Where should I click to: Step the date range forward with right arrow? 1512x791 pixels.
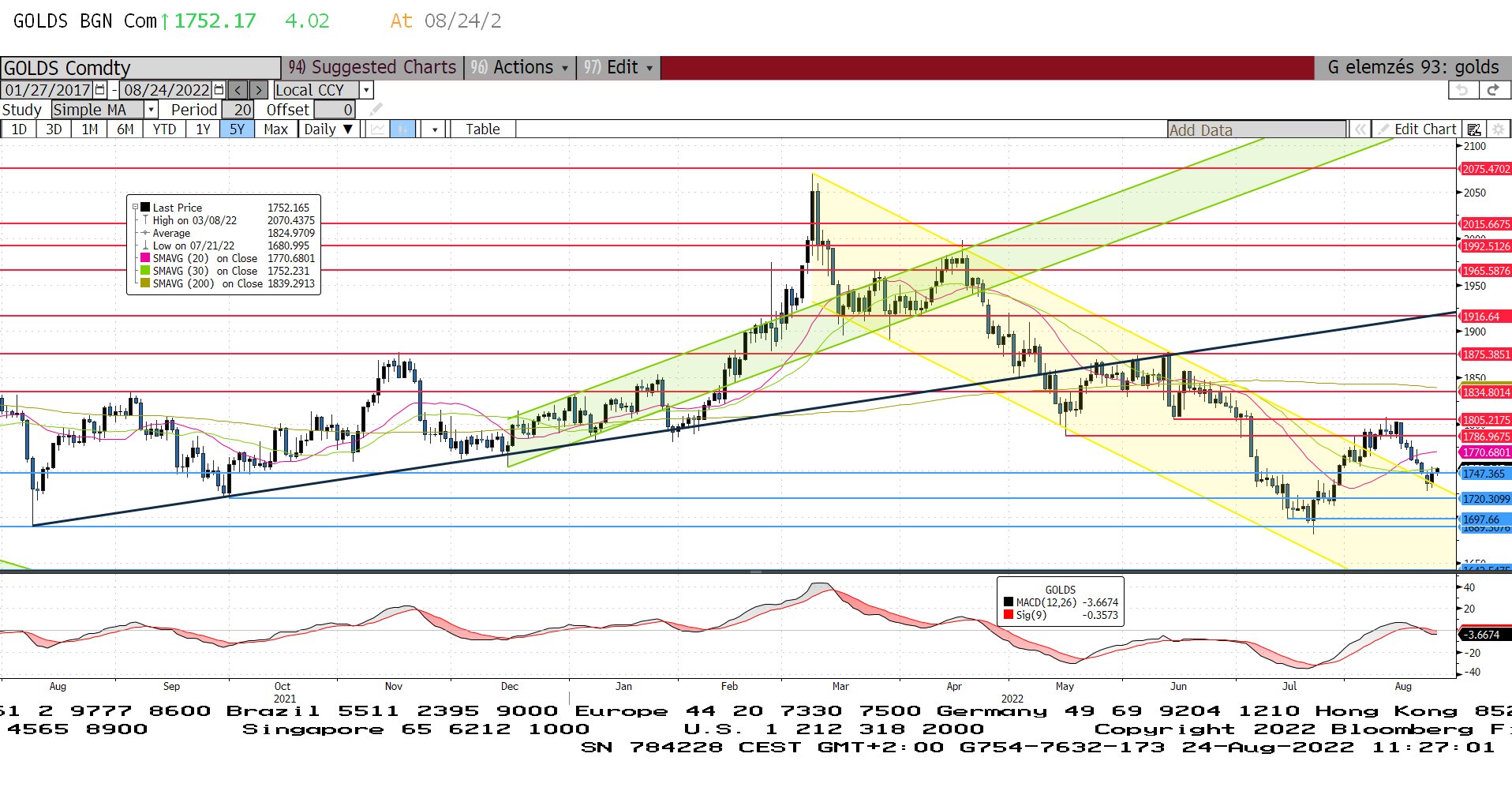258,90
